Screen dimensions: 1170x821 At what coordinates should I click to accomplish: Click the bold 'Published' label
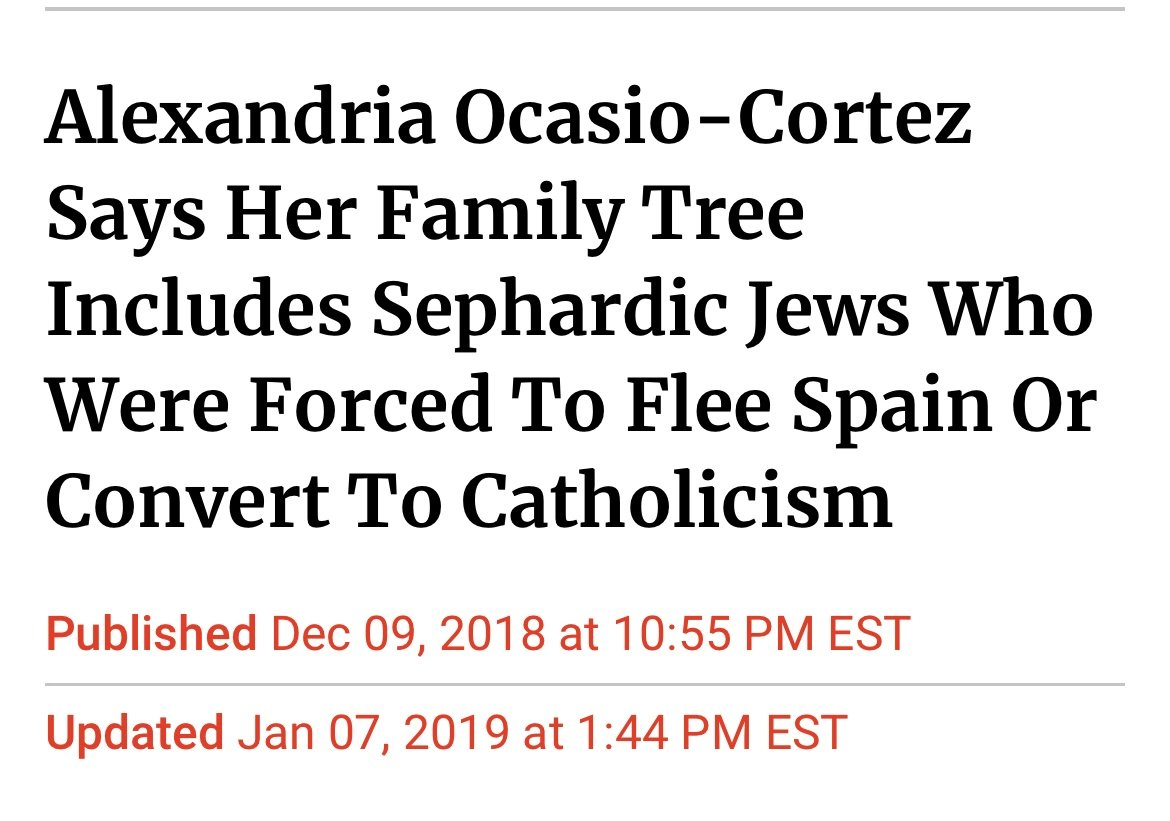click(x=151, y=634)
